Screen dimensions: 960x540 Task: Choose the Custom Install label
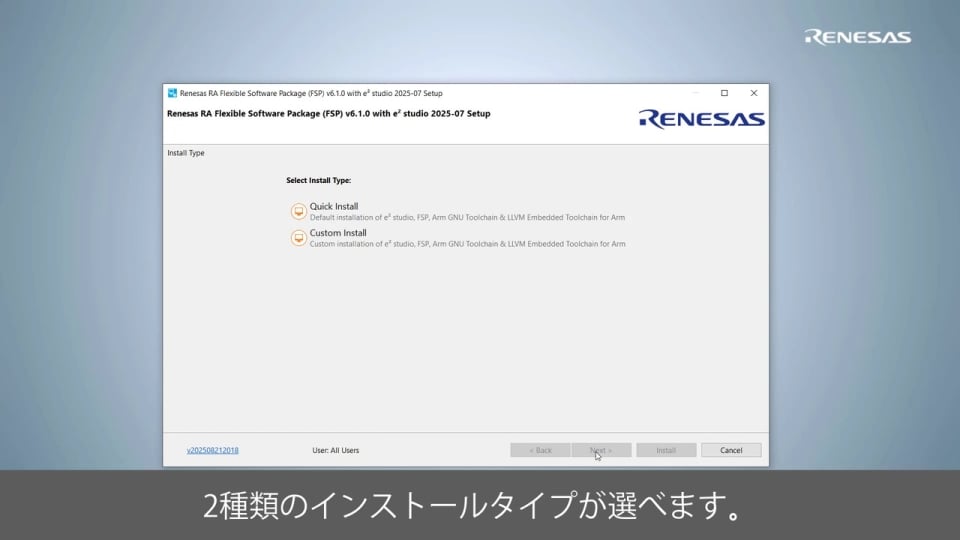click(x=338, y=233)
